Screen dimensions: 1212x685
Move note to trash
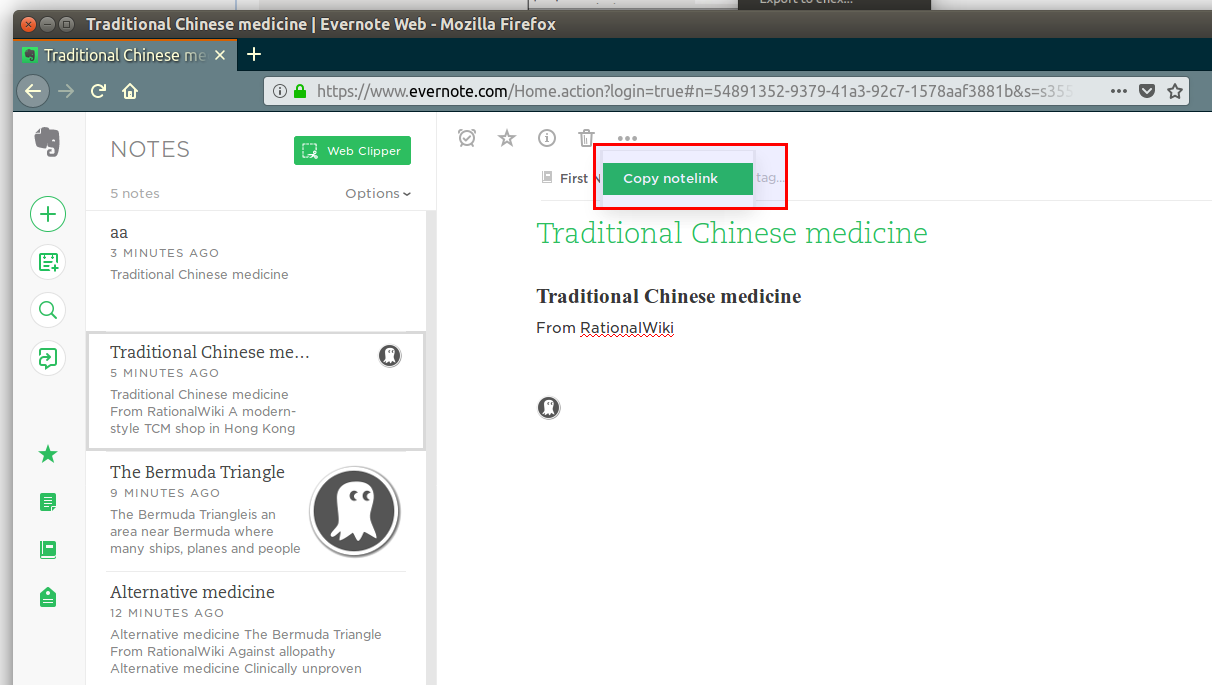tap(586, 138)
